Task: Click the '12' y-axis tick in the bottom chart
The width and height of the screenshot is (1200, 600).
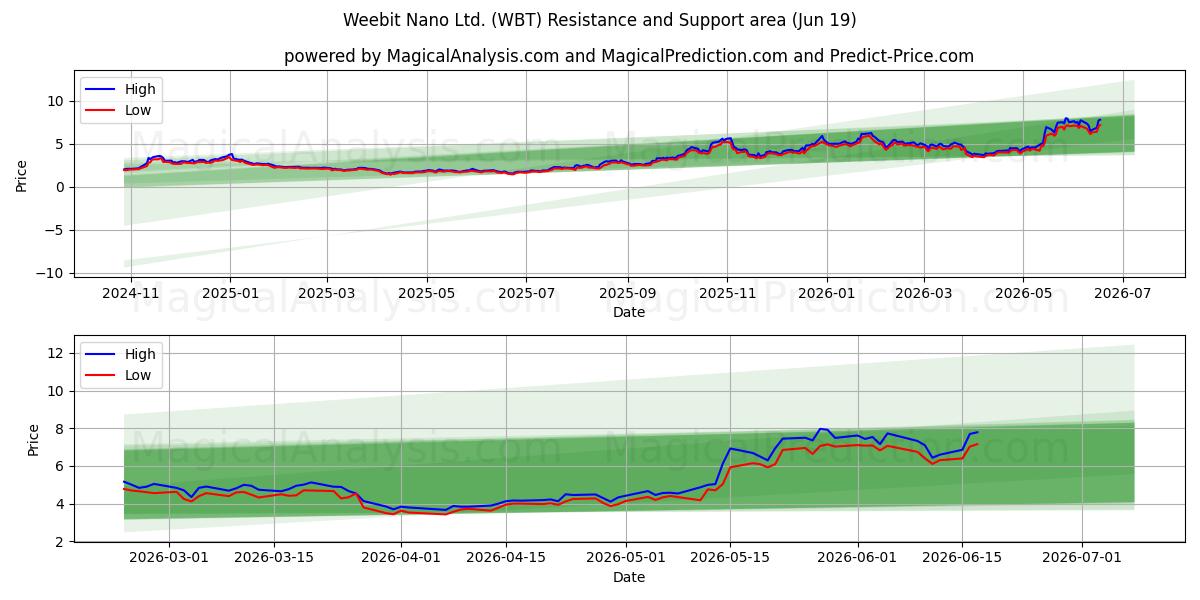Action: 56,353
